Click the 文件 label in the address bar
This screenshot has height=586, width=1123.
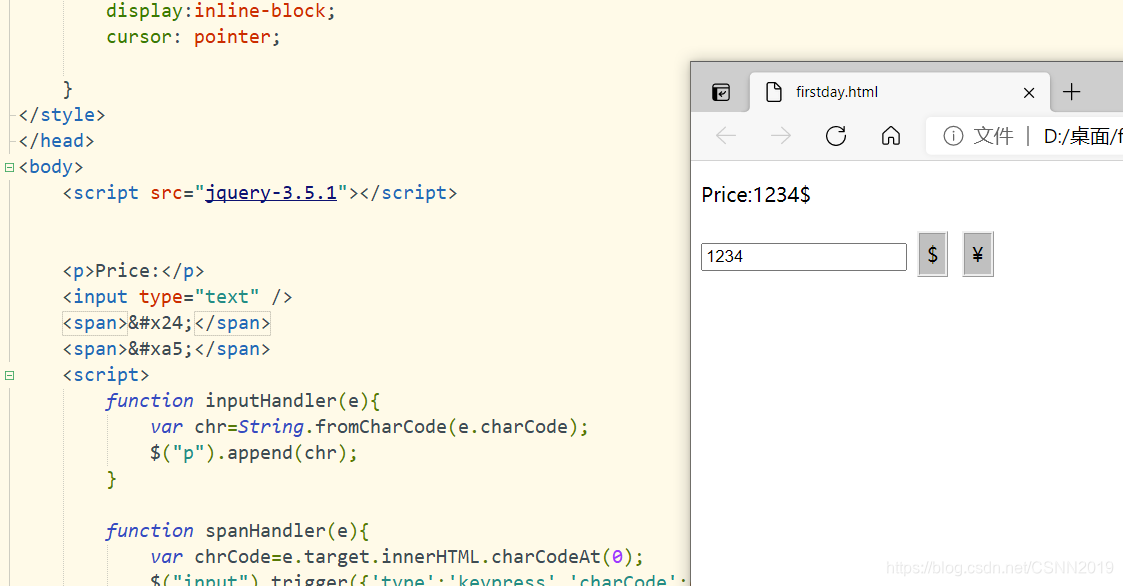[x=993, y=135]
